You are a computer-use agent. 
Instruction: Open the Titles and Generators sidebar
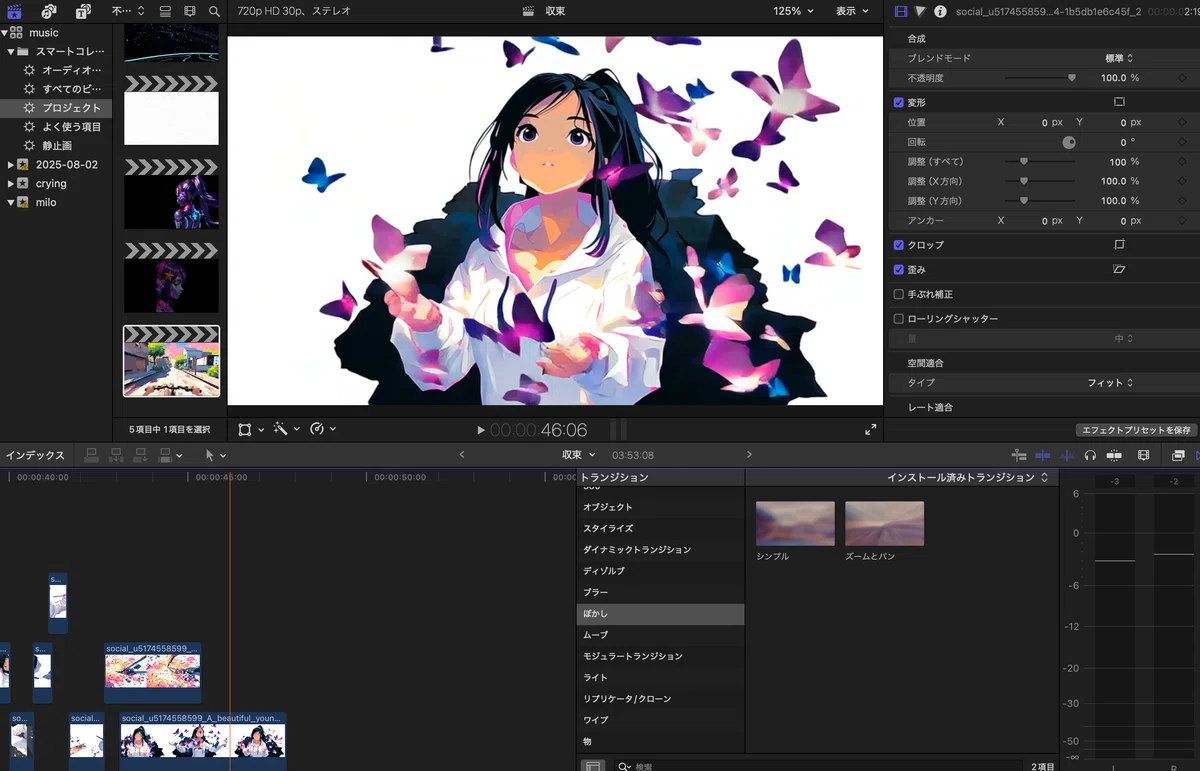click(x=83, y=11)
